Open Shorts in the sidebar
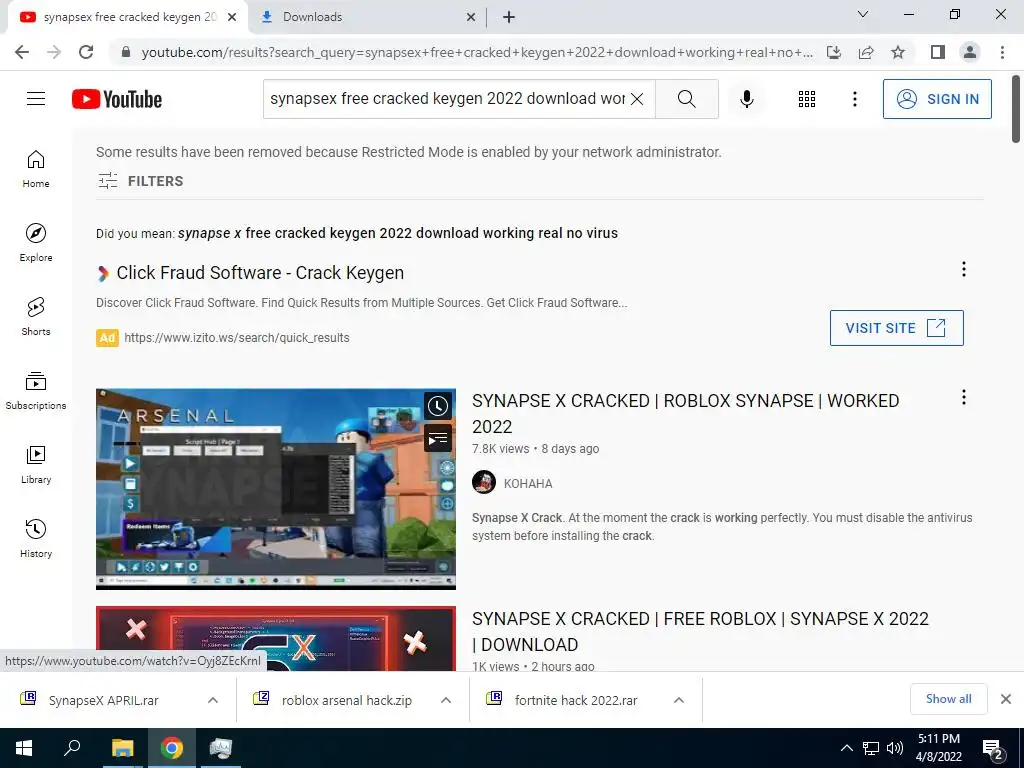The image size is (1024, 768). coord(36,317)
